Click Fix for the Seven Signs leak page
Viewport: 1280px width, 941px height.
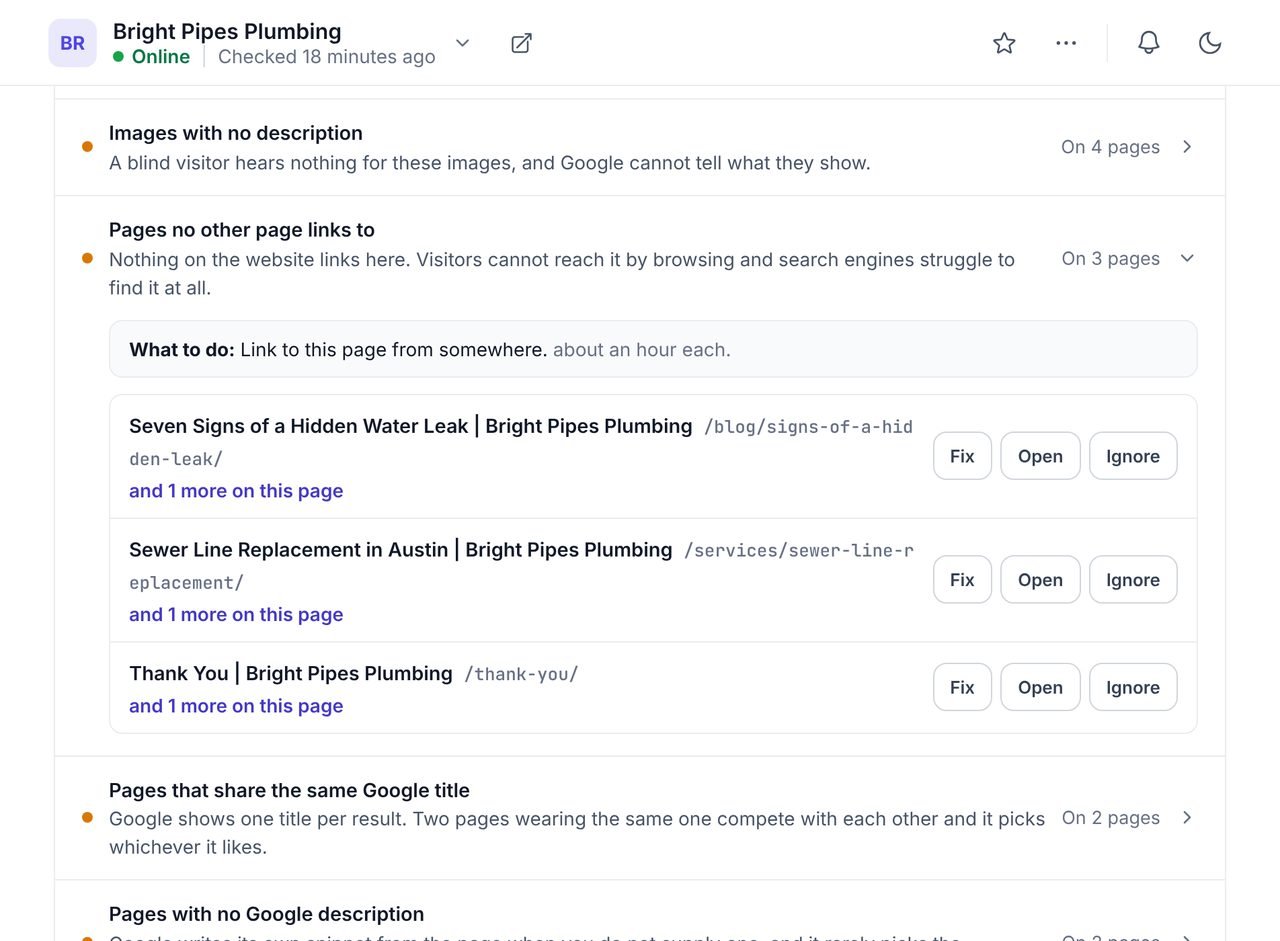962,456
